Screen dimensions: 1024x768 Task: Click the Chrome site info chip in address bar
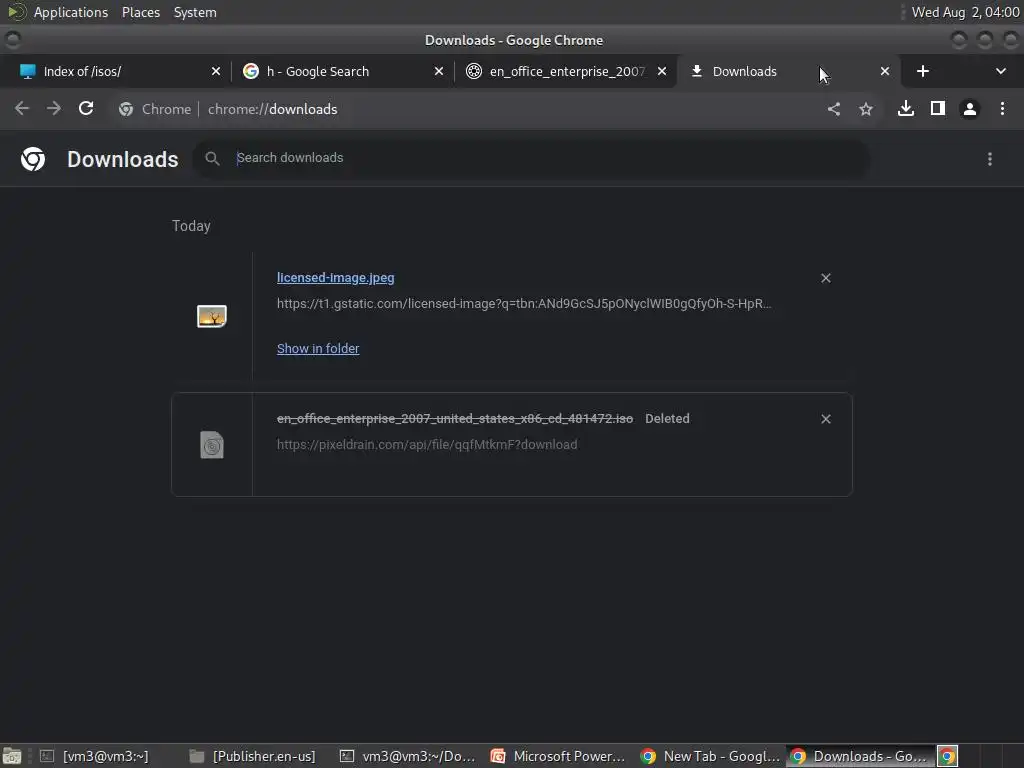point(155,109)
